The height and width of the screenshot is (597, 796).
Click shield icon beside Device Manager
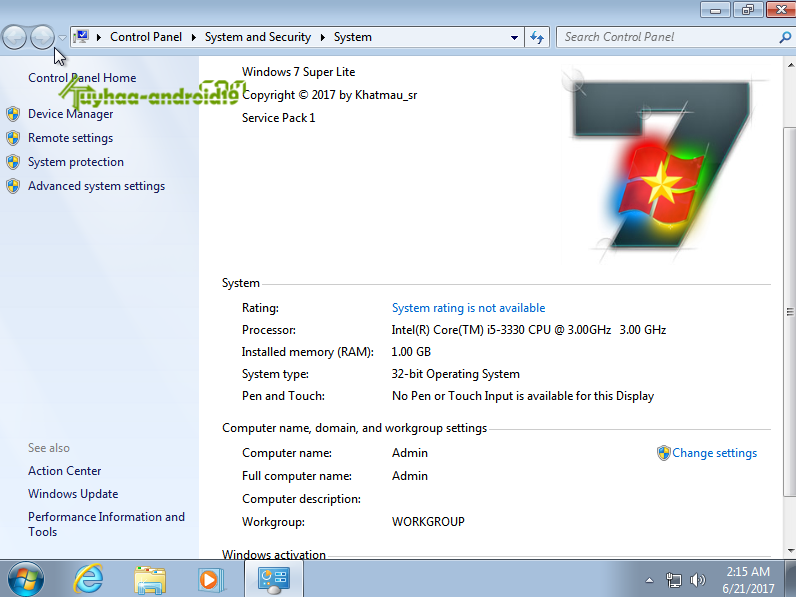13,114
